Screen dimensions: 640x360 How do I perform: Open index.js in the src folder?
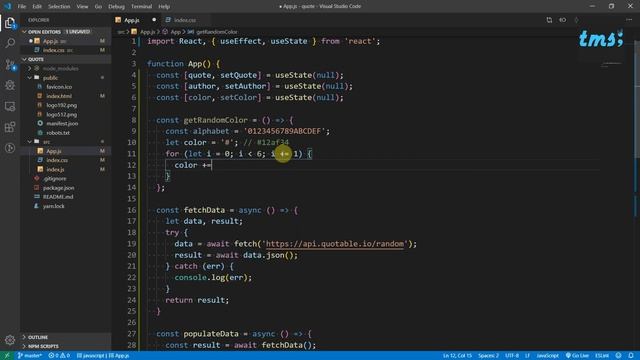click(x=55, y=169)
